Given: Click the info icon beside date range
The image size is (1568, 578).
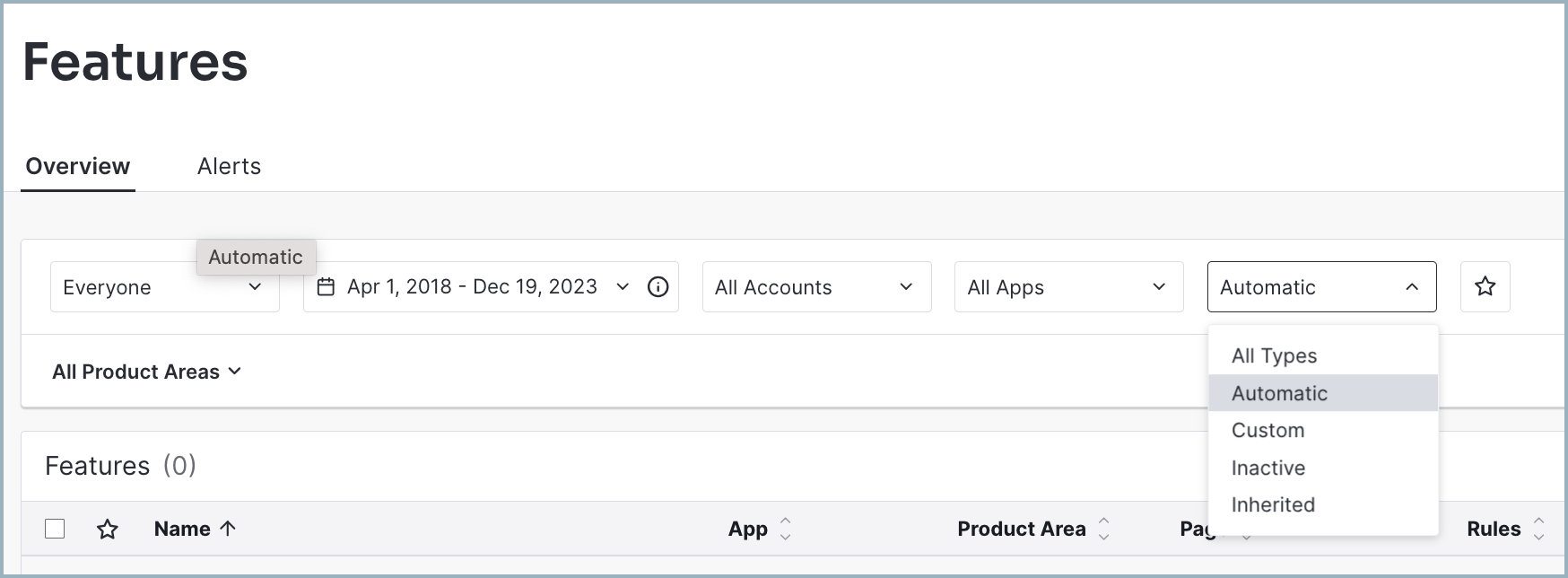Looking at the screenshot, I should click(658, 287).
